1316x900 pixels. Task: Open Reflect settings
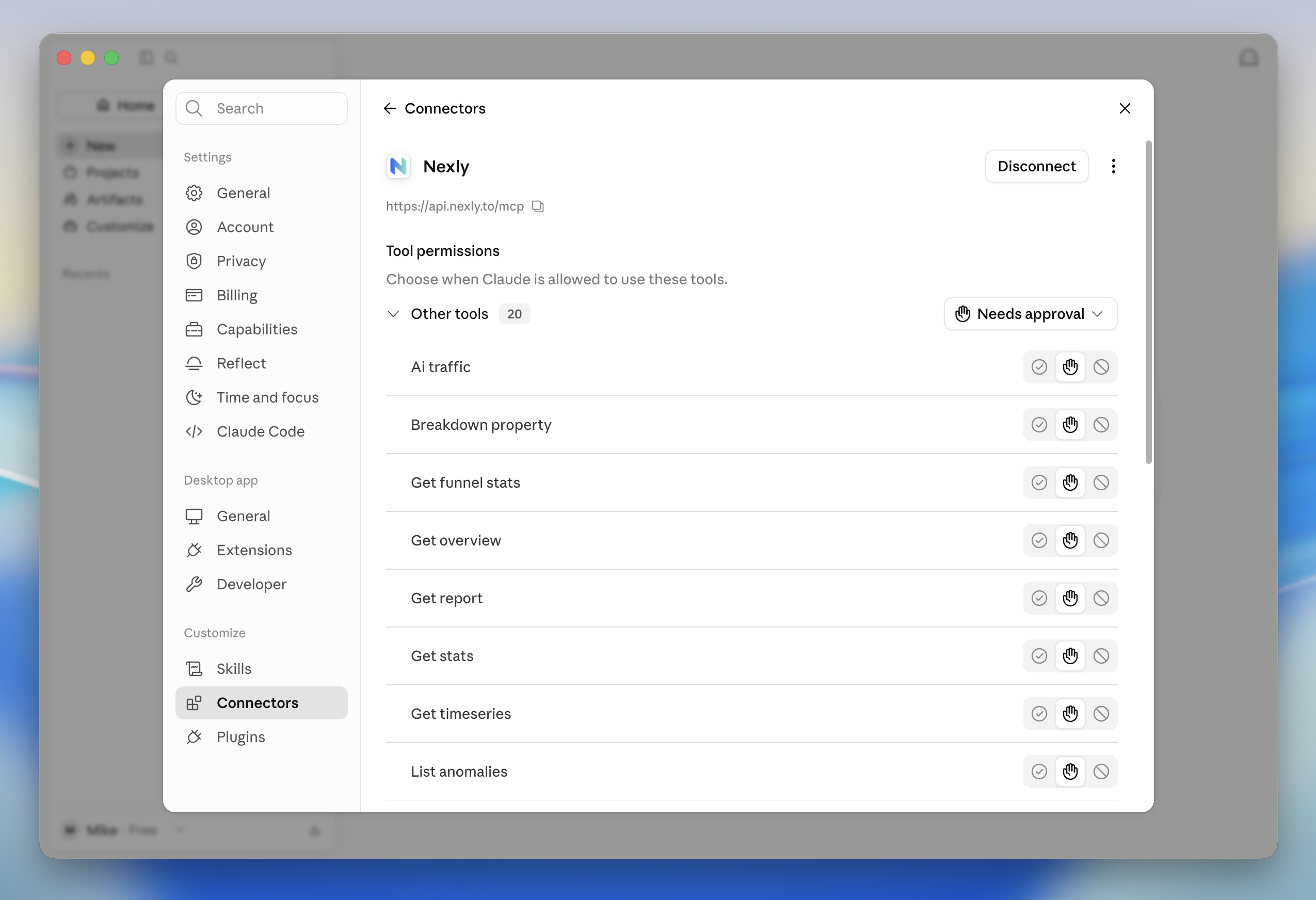tap(261, 363)
